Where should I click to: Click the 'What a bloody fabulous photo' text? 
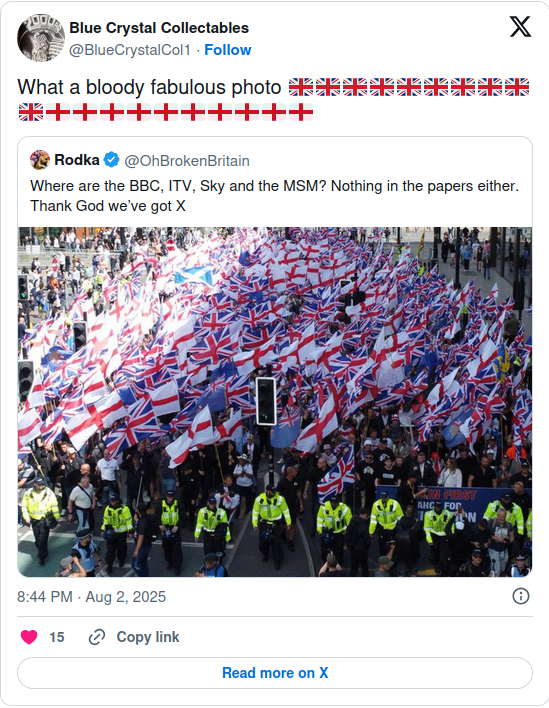click(x=149, y=87)
